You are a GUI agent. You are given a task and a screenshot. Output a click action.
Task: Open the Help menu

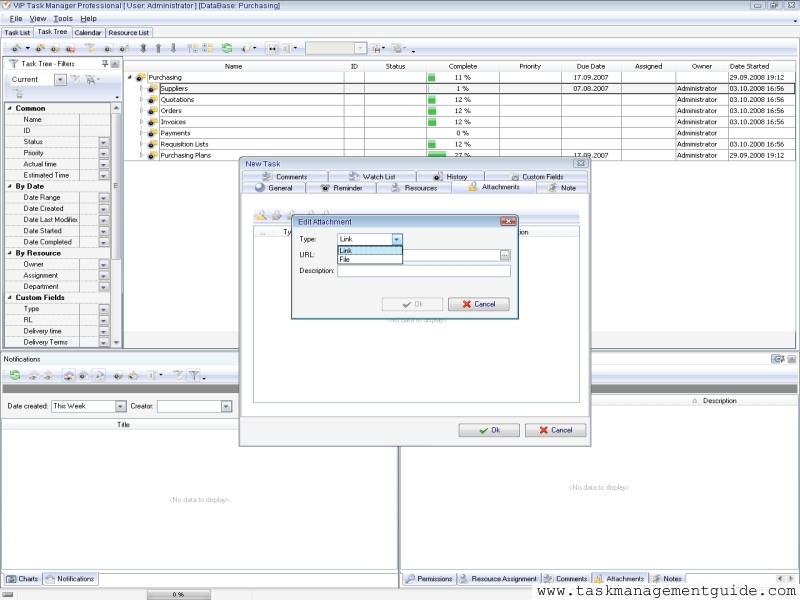(x=88, y=18)
